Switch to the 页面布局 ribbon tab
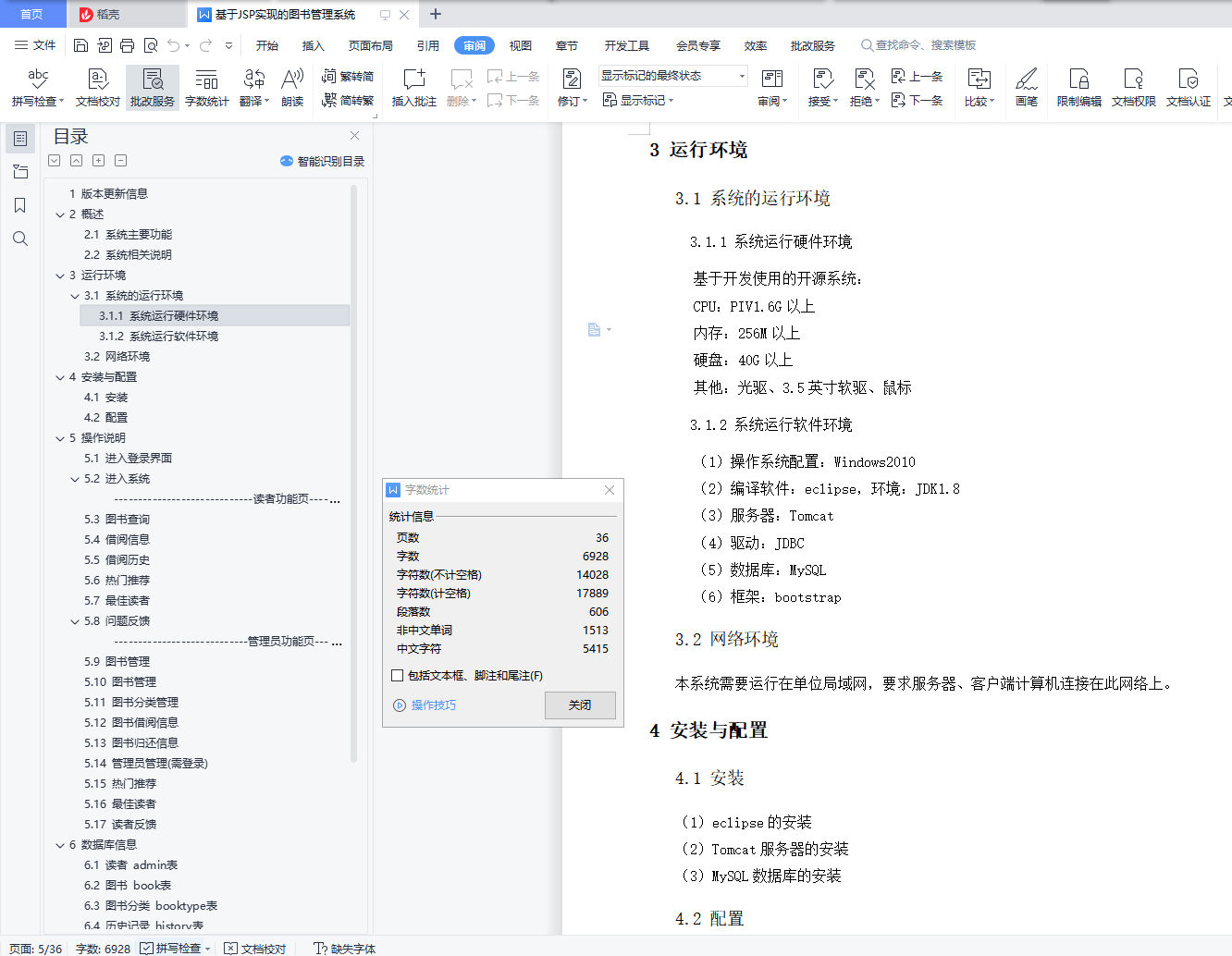The image size is (1232, 956). tap(371, 45)
